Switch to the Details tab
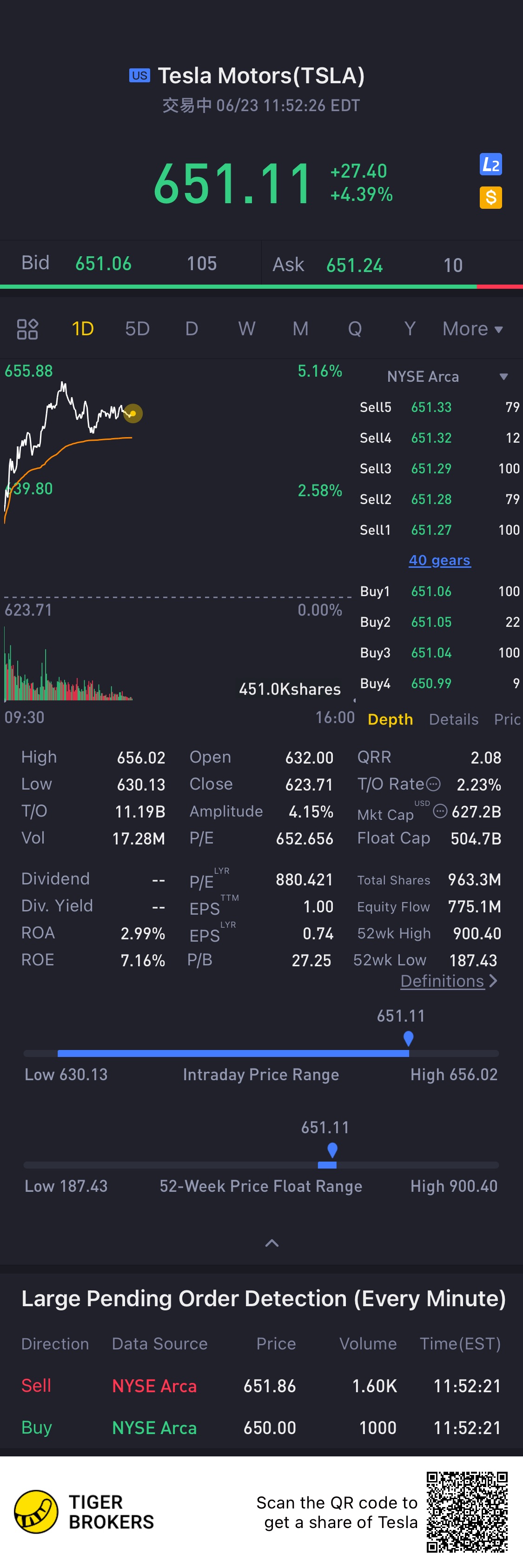The height and width of the screenshot is (1568, 523). [453, 719]
